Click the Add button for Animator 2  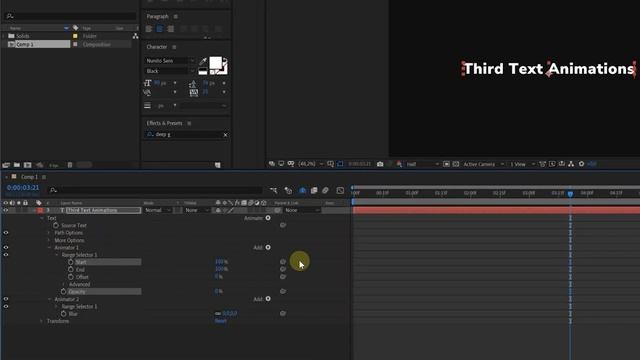coord(268,299)
